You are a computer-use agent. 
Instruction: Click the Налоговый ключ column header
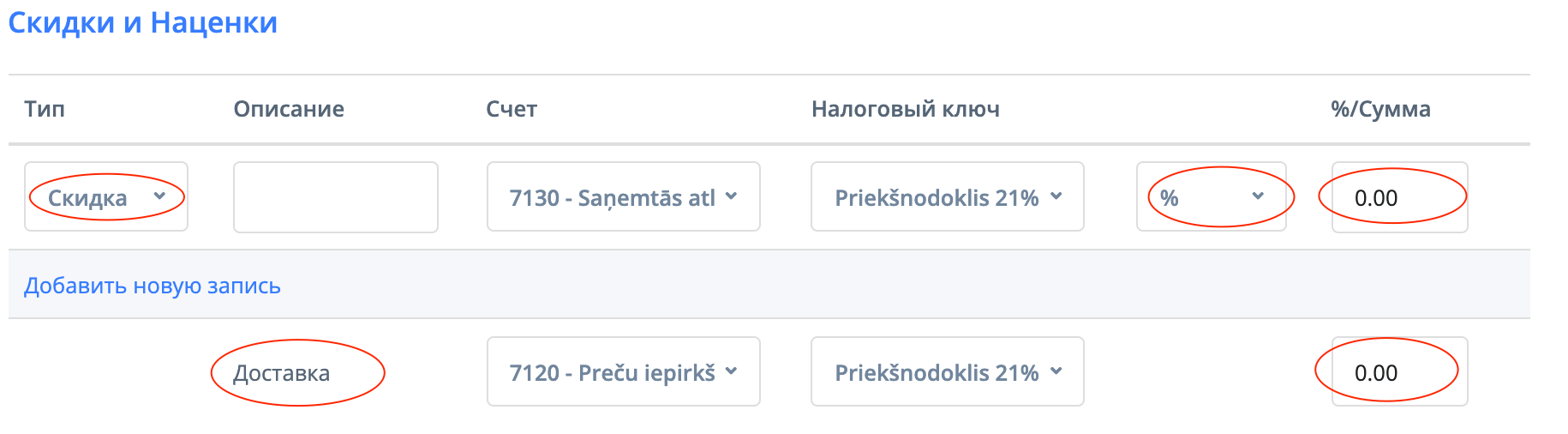pos(905,109)
